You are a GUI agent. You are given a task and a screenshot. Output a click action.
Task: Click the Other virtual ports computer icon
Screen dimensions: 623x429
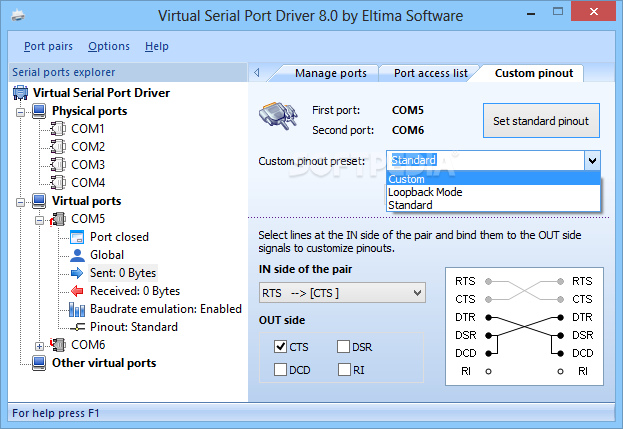pyautogui.click(x=39, y=363)
